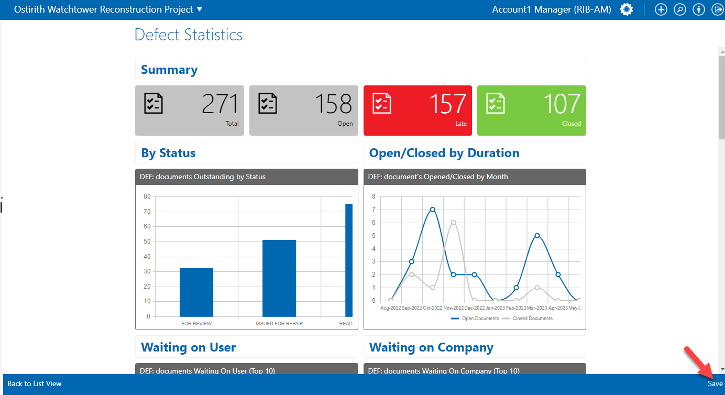Image resolution: width=725 pixels, height=395 pixels.
Task: Toggle Closed Documents legend entry
Action: click(x=528, y=318)
